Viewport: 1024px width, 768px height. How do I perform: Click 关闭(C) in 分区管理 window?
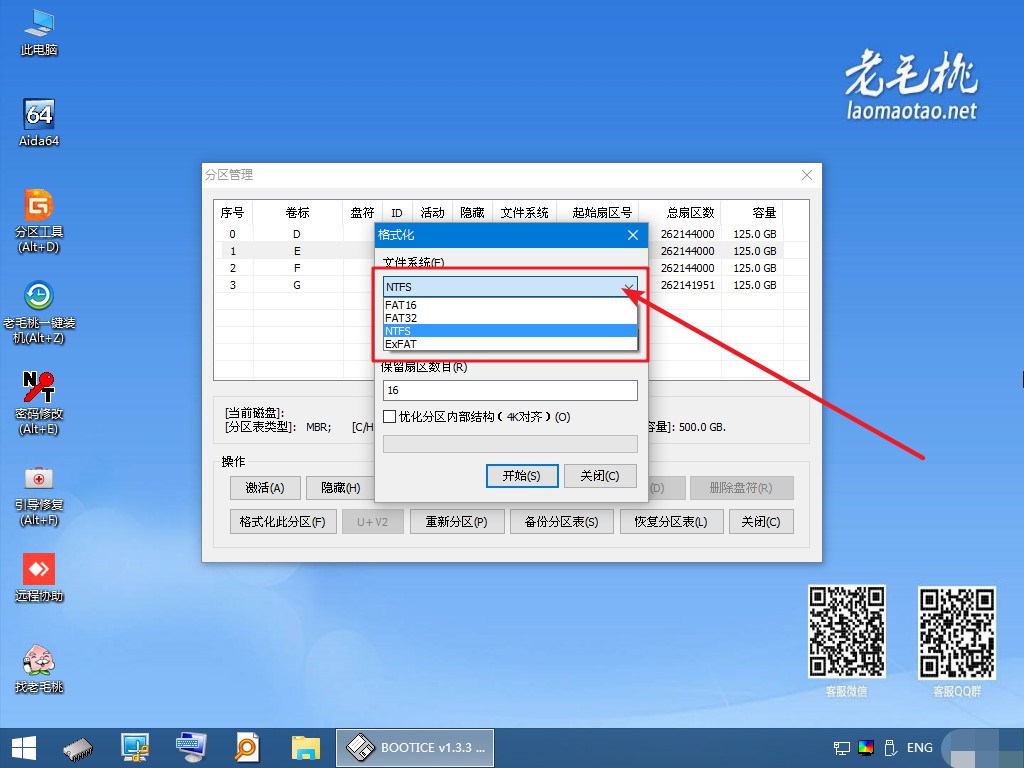(761, 522)
